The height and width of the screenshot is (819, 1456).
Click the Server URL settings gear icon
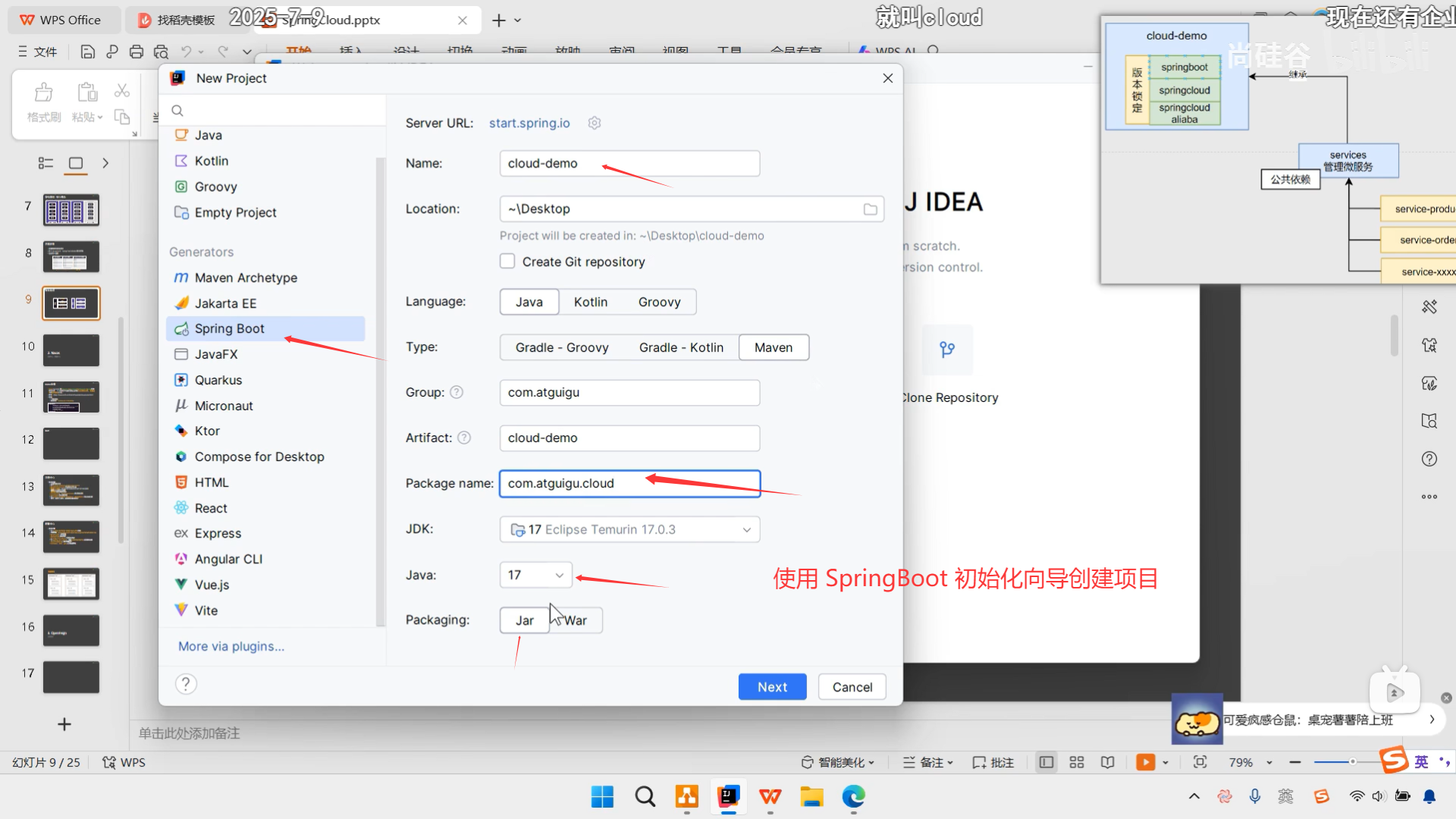595,123
